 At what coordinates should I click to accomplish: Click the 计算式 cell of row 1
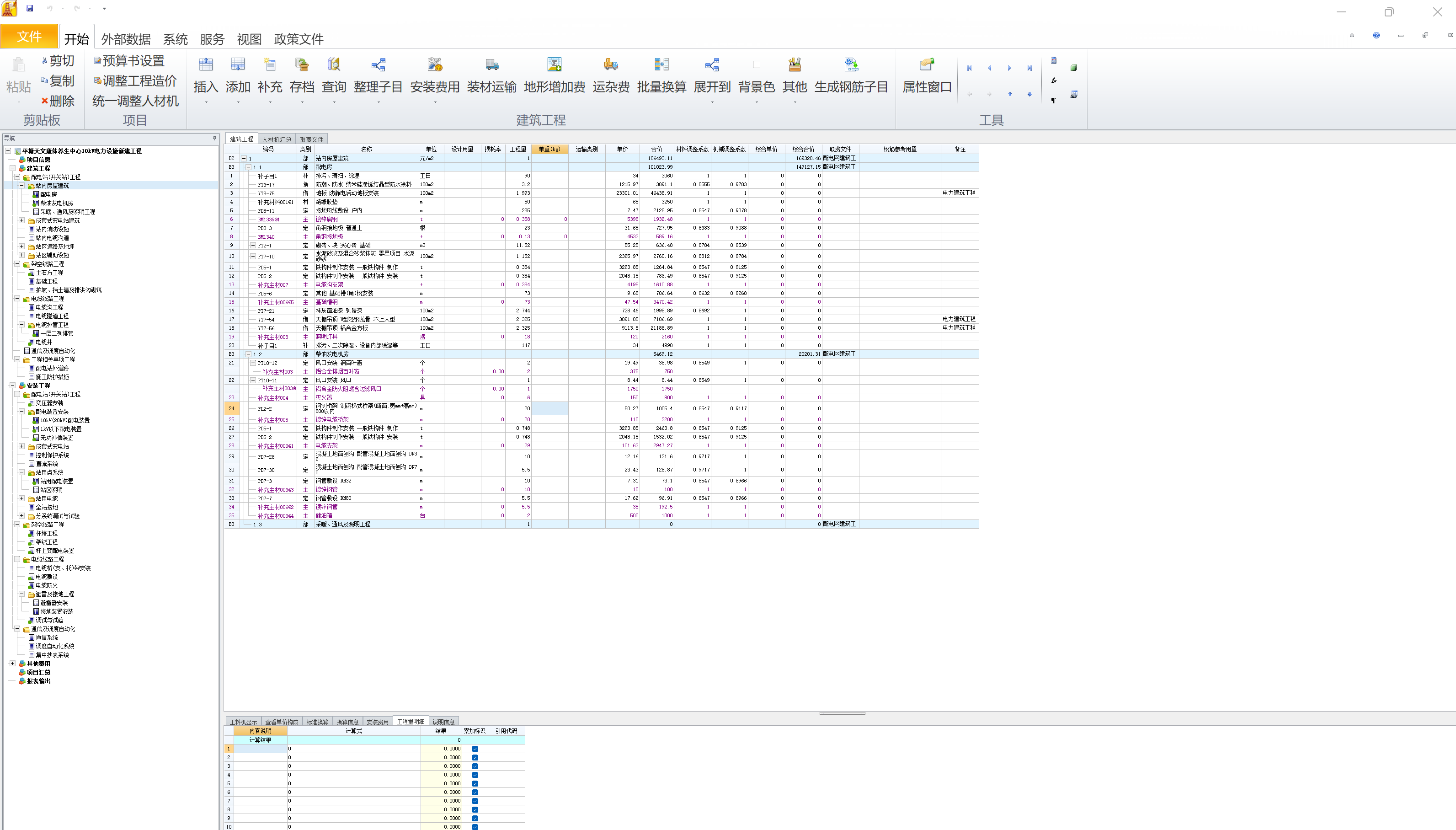353,749
